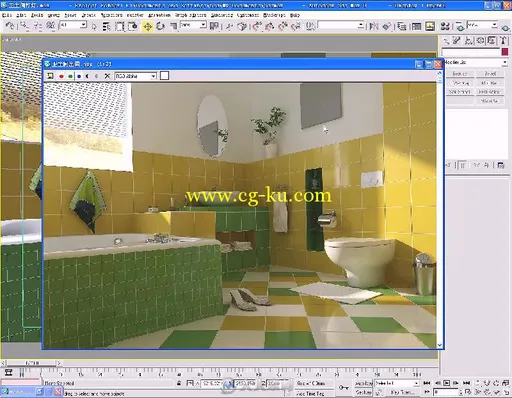
Task: Open the Modify panel tab
Action: pos(457,41)
